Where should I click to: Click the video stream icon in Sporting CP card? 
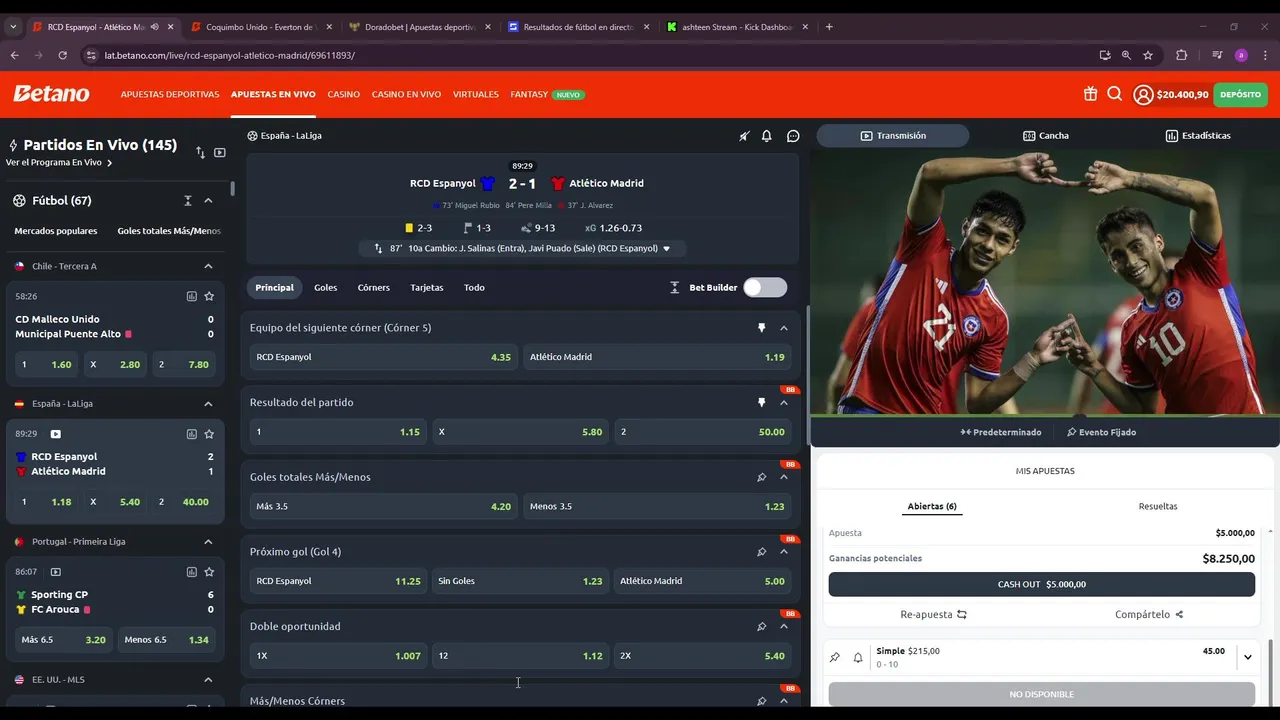click(x=55, y=572)
